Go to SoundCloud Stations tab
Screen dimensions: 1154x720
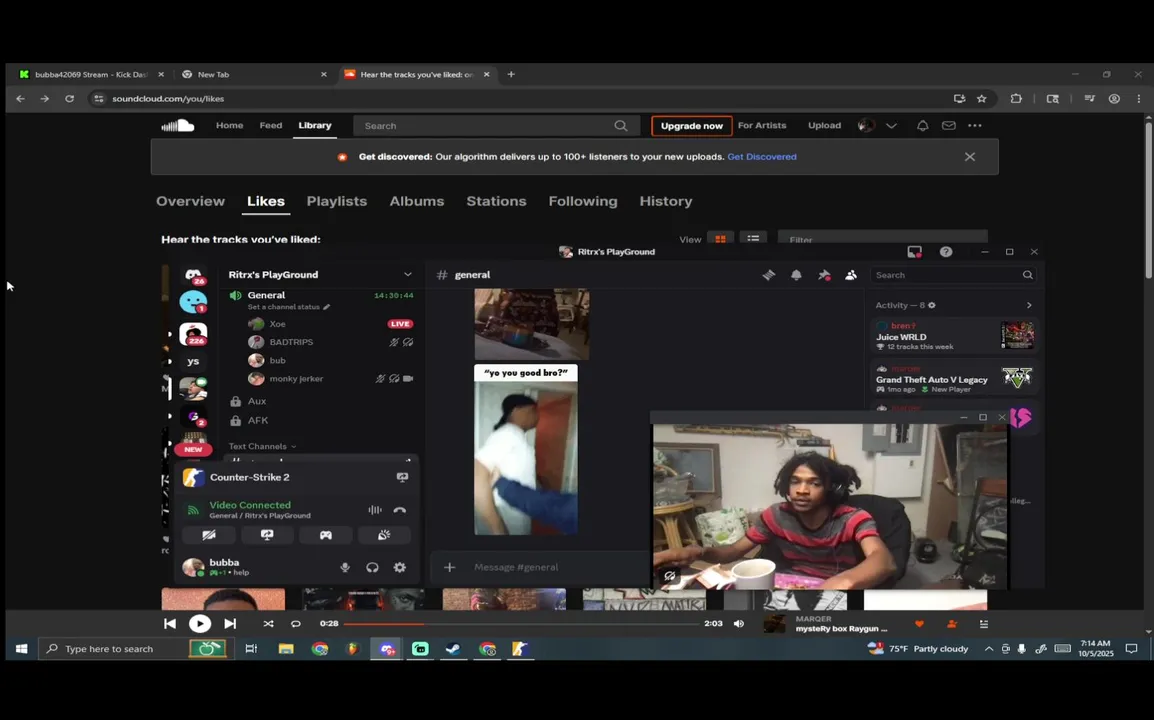[496, 201]
